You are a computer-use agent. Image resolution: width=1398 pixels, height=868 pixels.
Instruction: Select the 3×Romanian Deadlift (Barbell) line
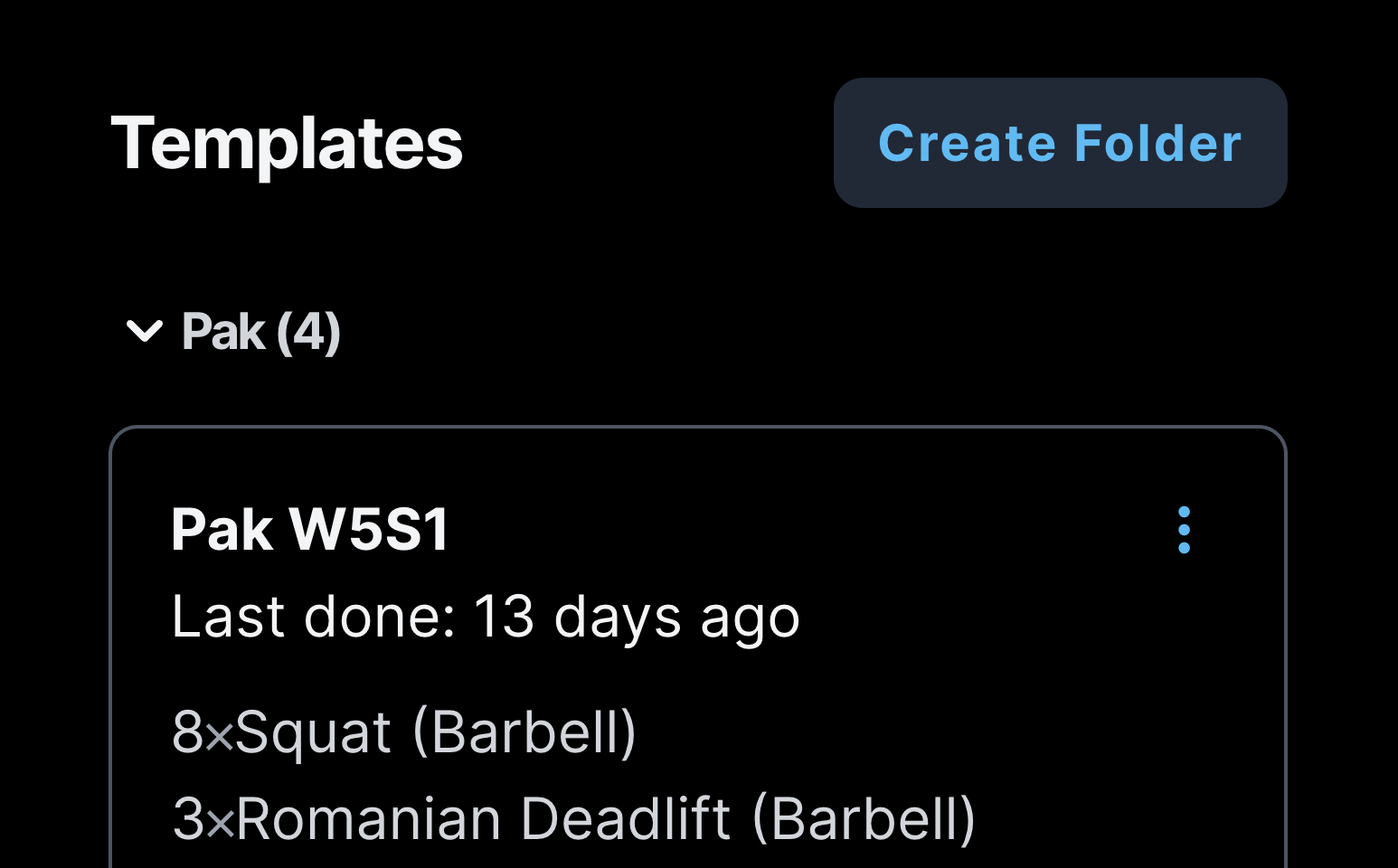pos(573,819)
